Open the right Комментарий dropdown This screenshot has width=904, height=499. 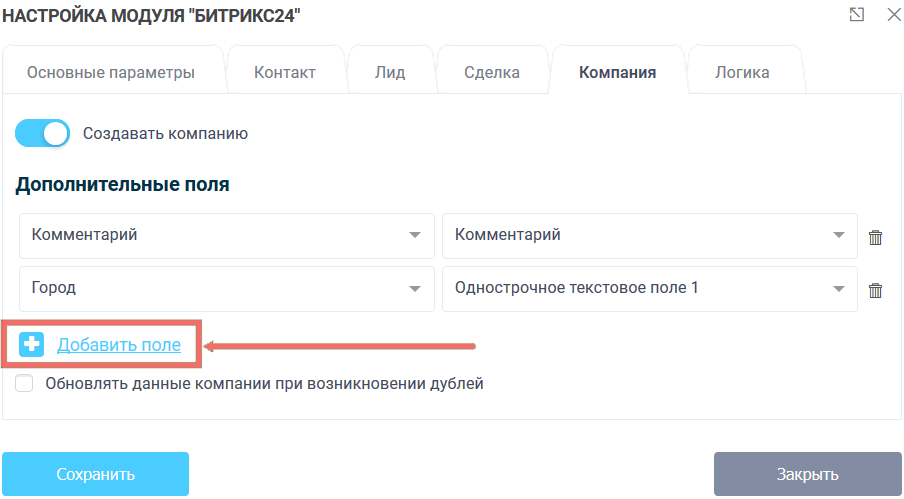(x=649, y=236)
